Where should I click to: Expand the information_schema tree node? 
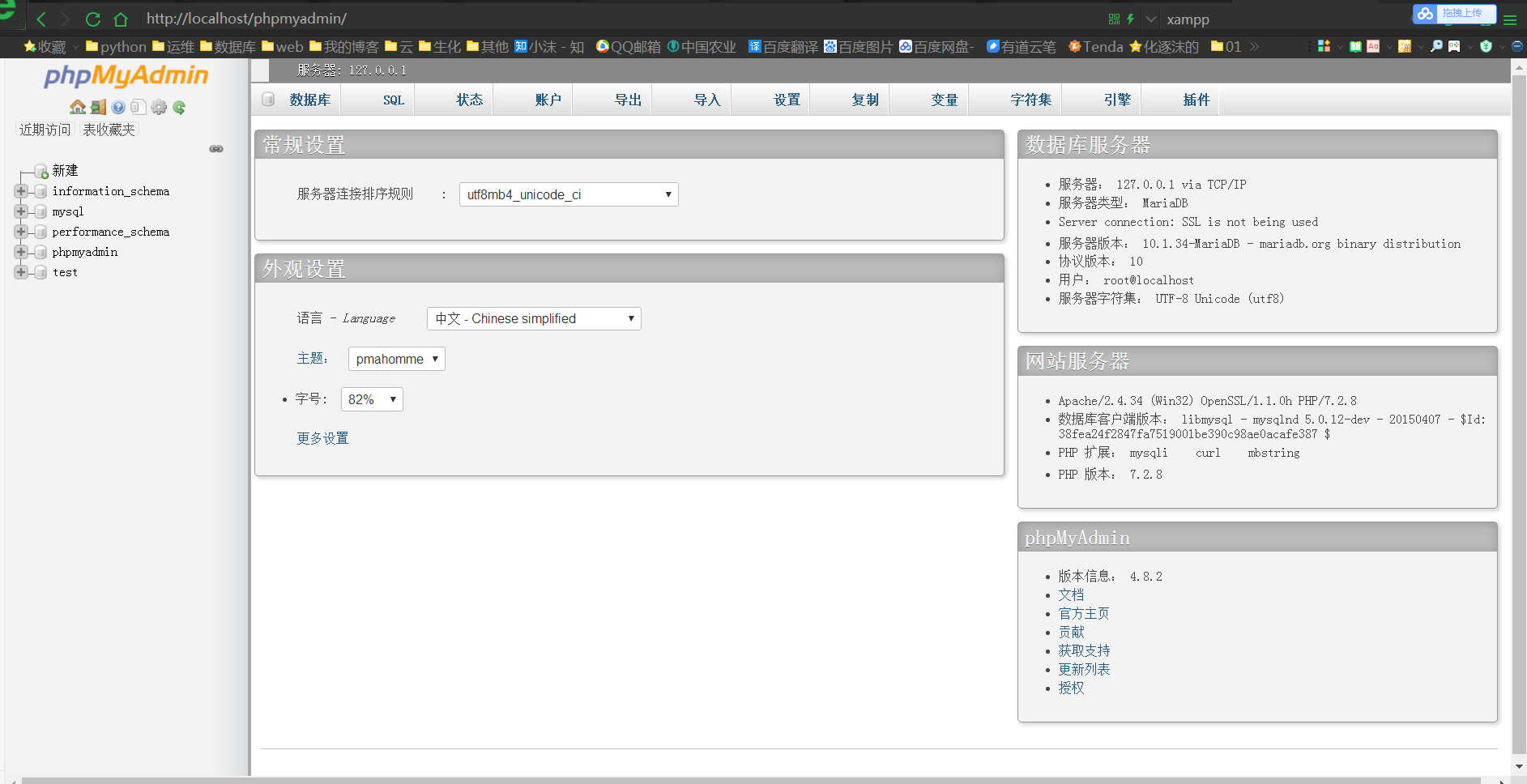click(21, 191)
